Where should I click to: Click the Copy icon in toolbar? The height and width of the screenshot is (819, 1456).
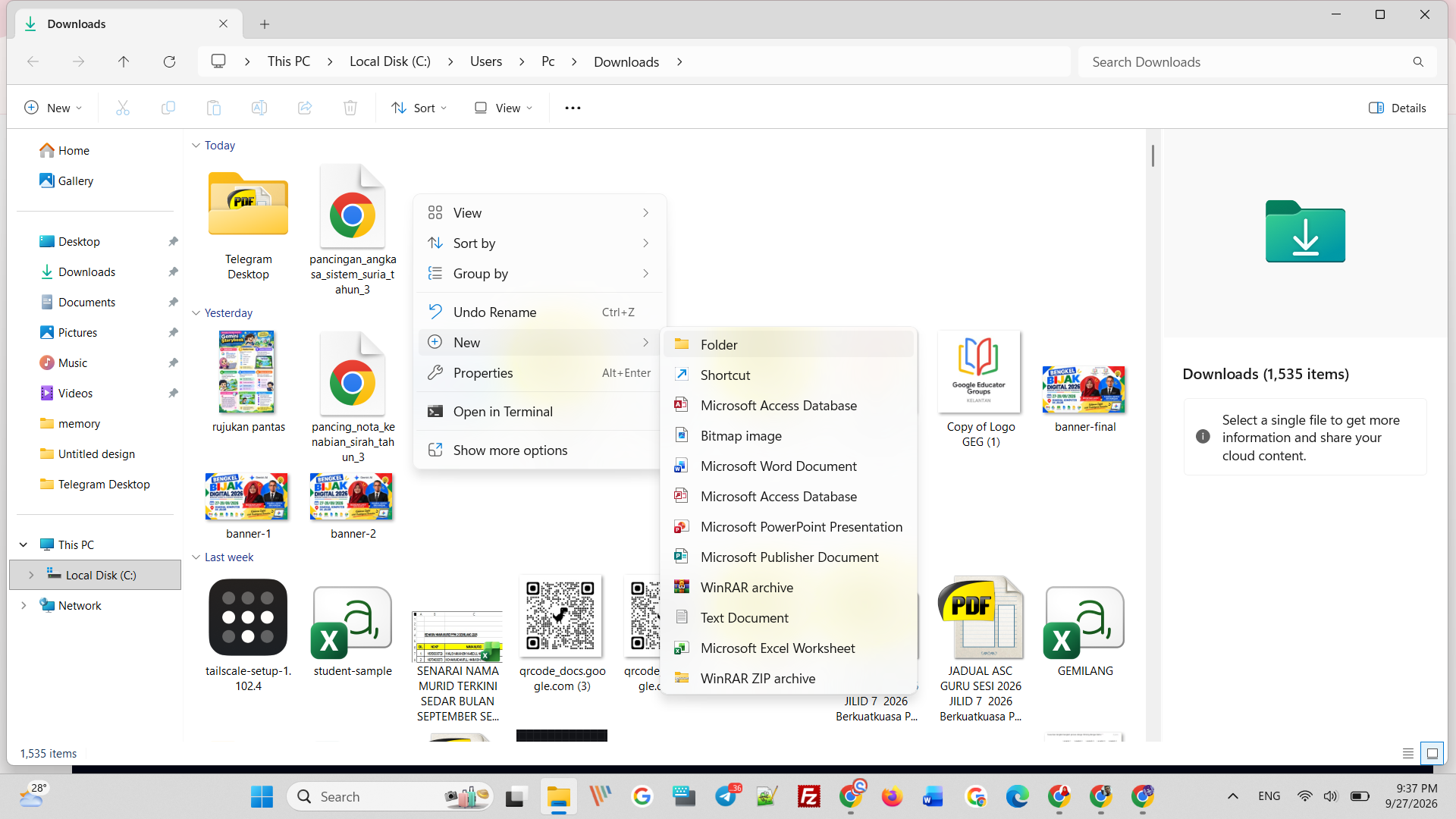(168, 108)
